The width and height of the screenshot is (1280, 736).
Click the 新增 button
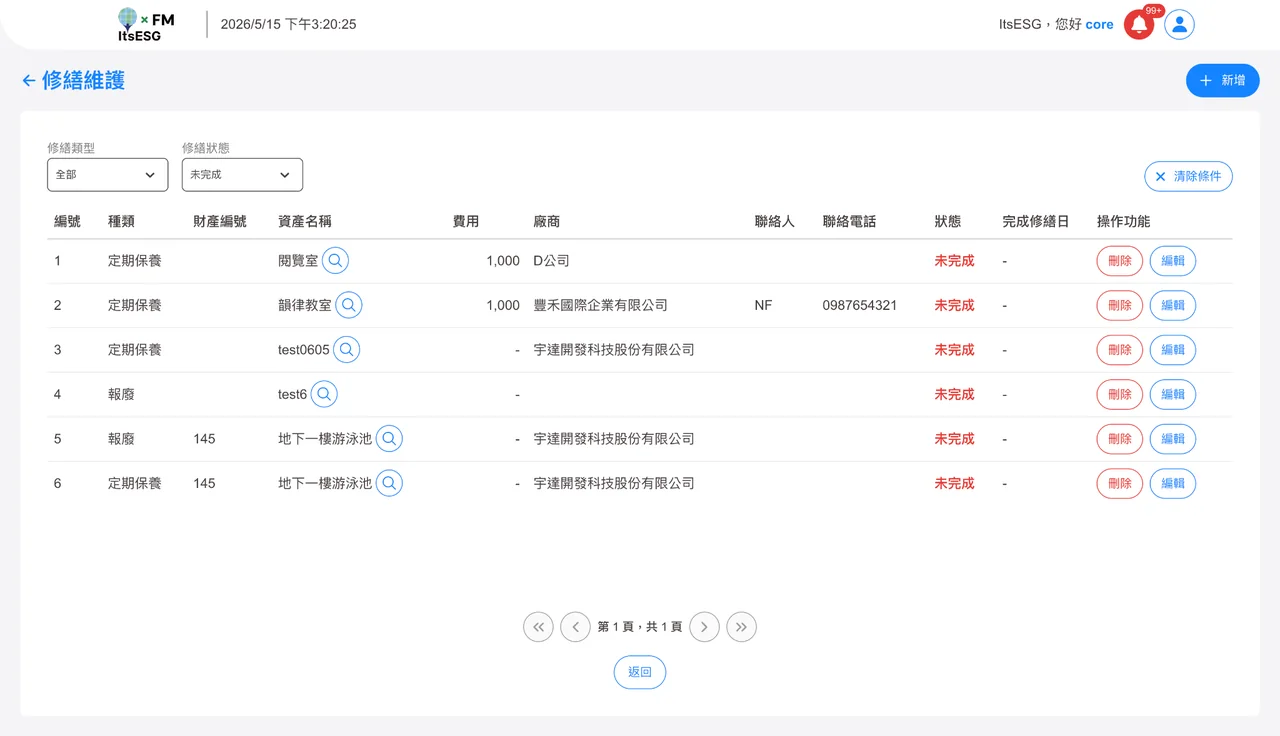pyautogui.click(x=1223, y=80)
